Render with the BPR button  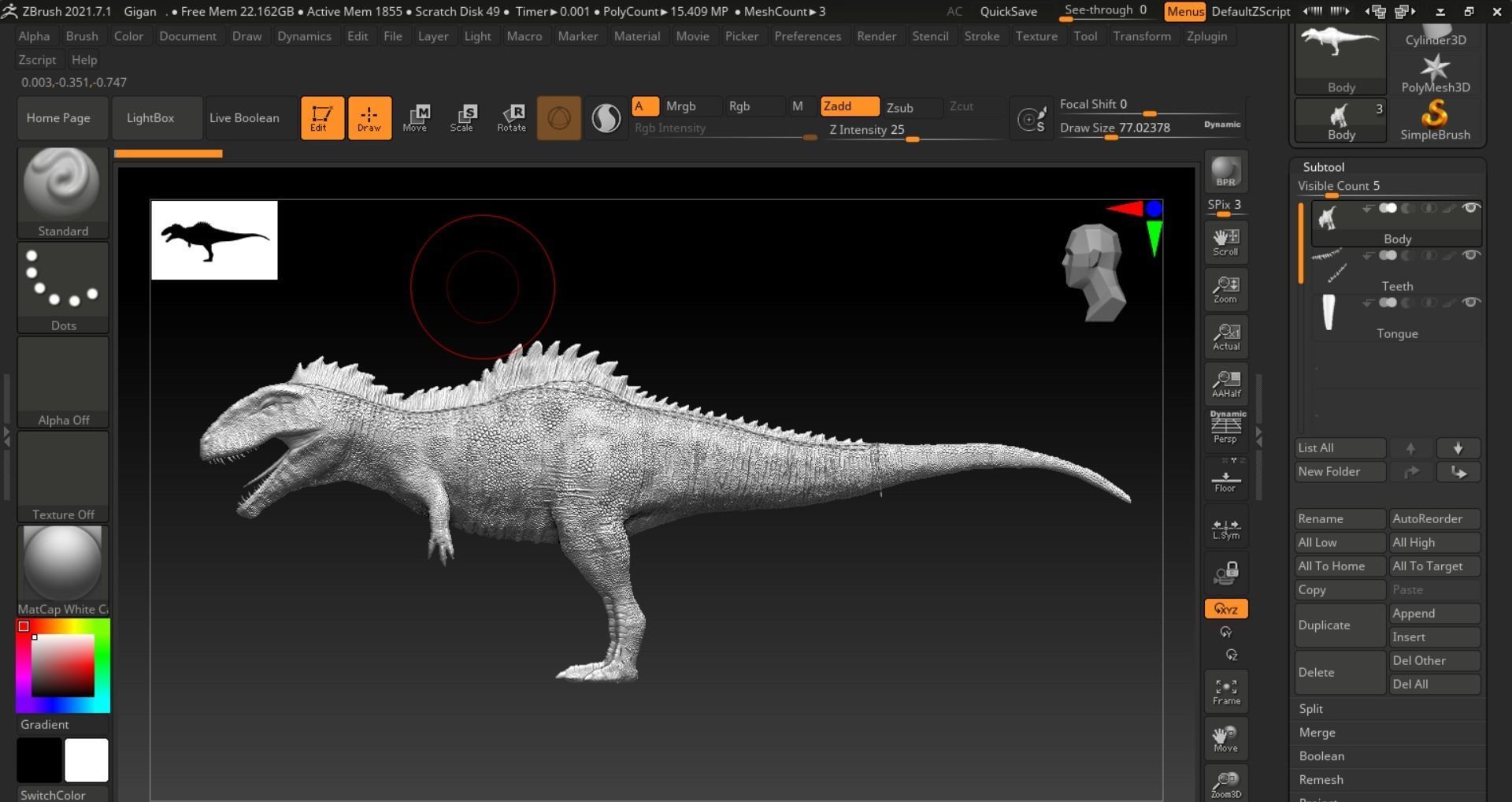click(x=1225, y=172)
